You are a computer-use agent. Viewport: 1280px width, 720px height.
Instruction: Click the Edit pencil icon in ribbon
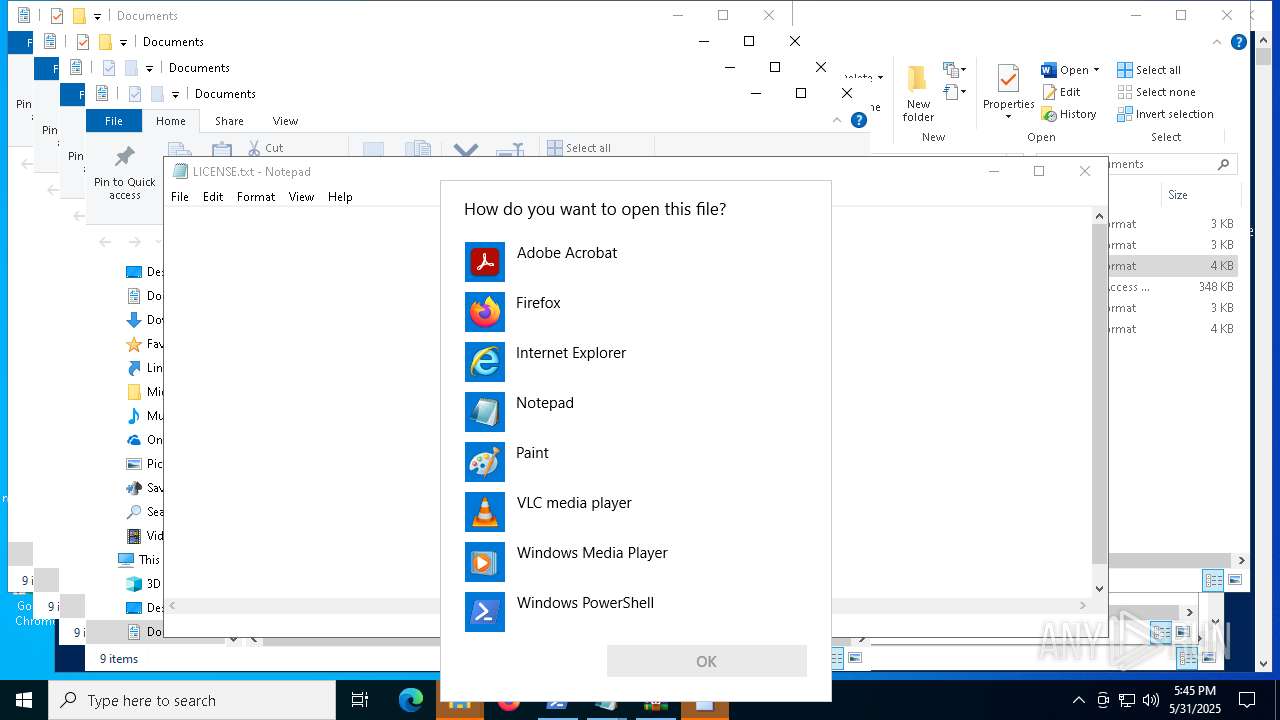pos(1049,92)
